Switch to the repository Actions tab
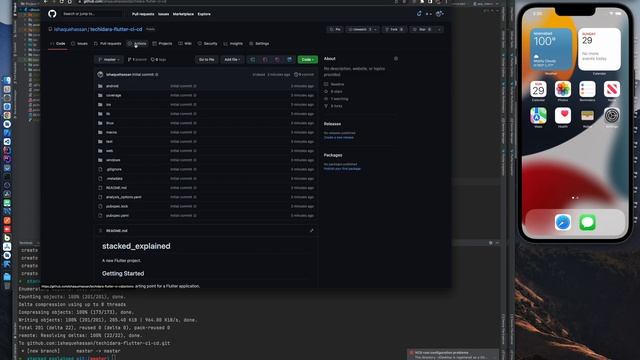The height and width of the screenshot is (360, 640). pyautogui.click(x=137, y=44)
